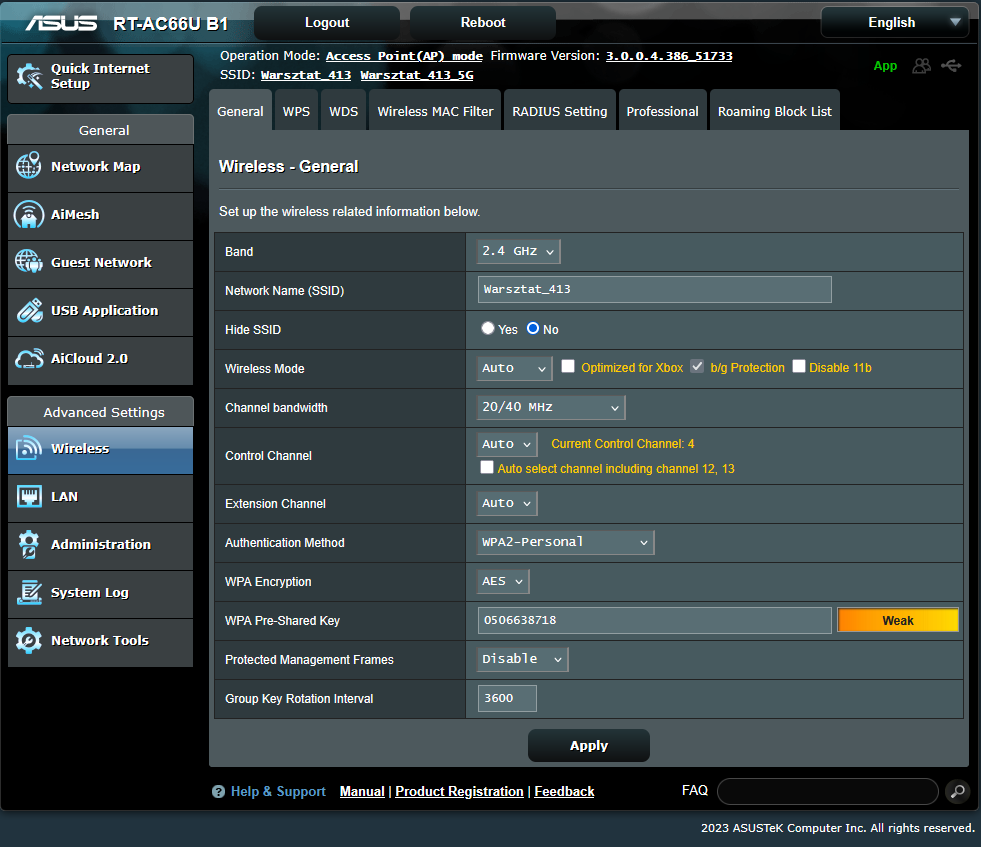Screen dimensions: 981x847
Task: Click Group Key Rotation Interval field
Action: [507, 698]
